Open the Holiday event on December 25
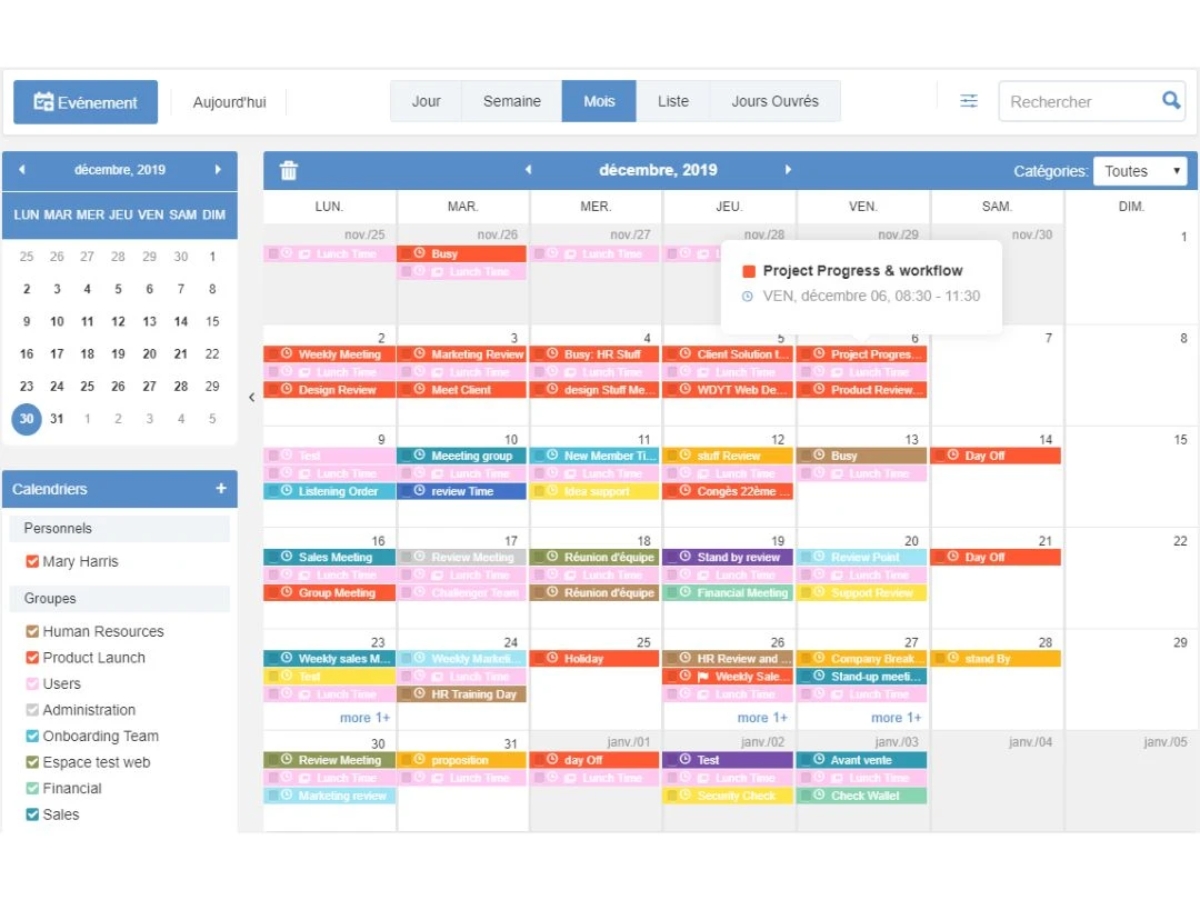Viewport: 1200px width, 900px height. [595, 659]
